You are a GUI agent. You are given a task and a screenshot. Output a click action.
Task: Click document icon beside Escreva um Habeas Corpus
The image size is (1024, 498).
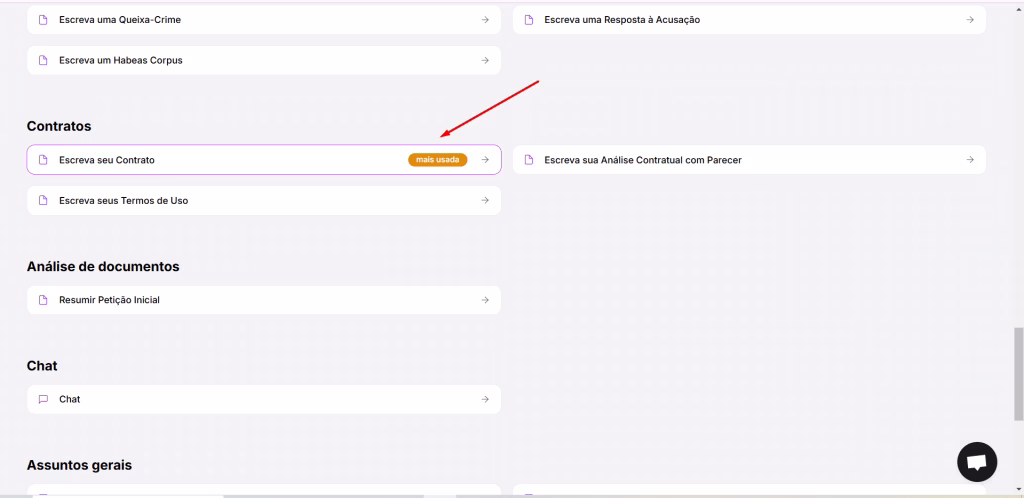click(x=43, y=60)
